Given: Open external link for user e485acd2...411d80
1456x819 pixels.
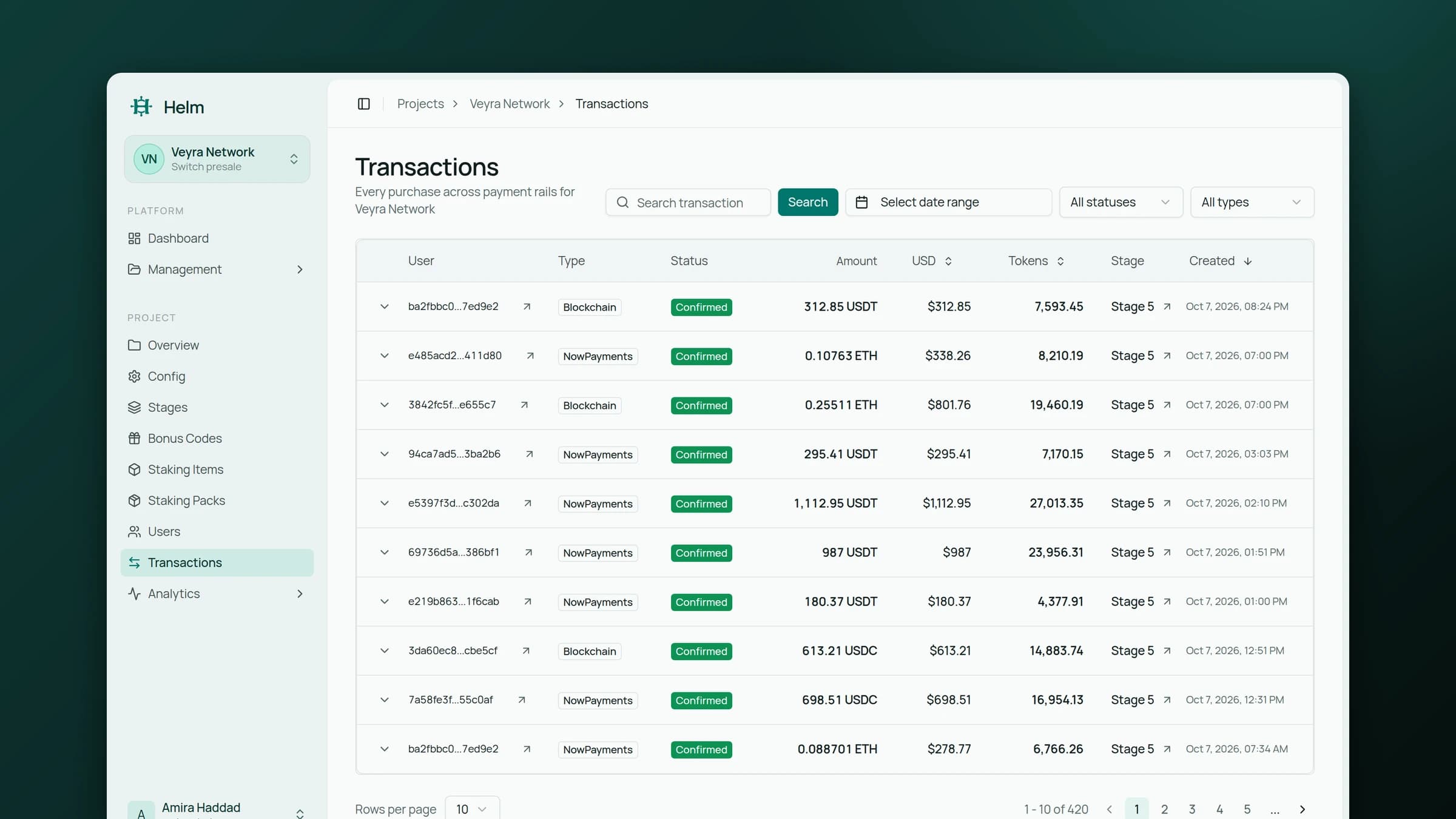Looking at the screenshot, I should pyautogui.click(x=530, y=356).
